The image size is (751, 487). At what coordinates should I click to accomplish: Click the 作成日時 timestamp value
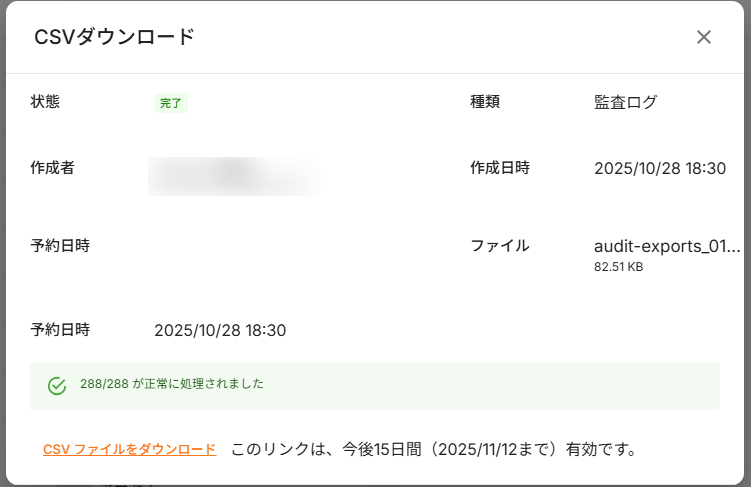click(x=659, y=168)
